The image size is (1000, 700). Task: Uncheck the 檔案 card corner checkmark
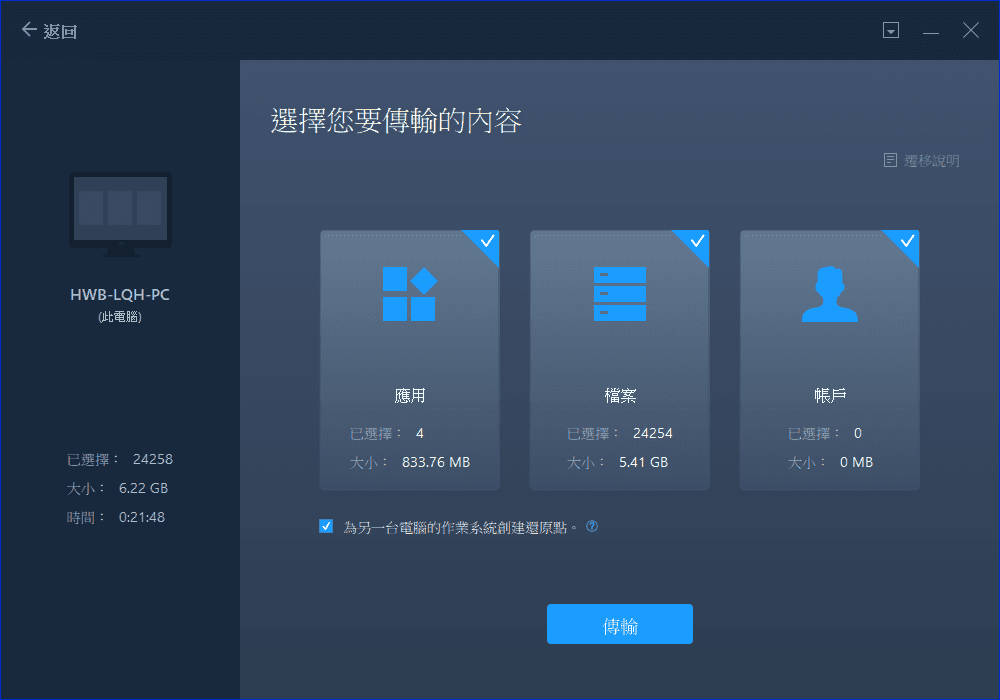pyautogui.click(x=697, y=242)
